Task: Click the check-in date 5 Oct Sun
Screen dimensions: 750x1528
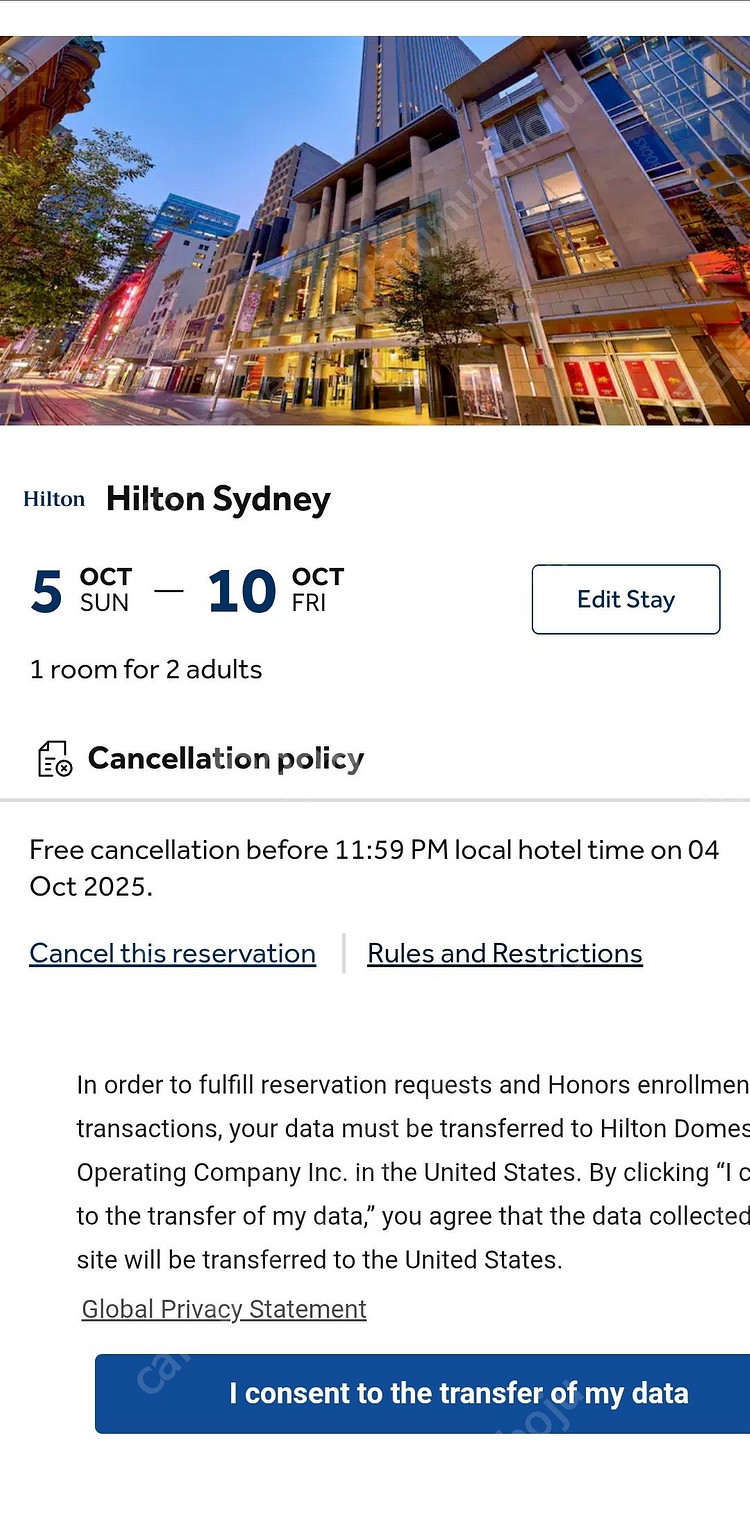Action: pyautogui.click(x=81, y=591)
